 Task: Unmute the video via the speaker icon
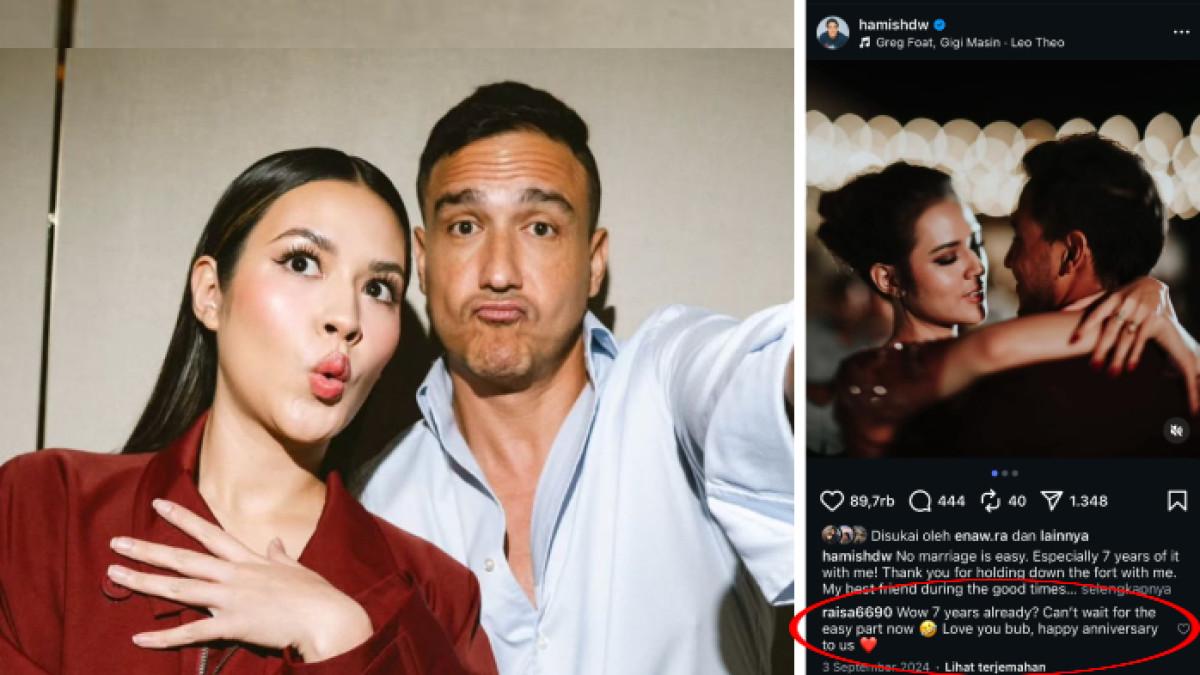1176,430
